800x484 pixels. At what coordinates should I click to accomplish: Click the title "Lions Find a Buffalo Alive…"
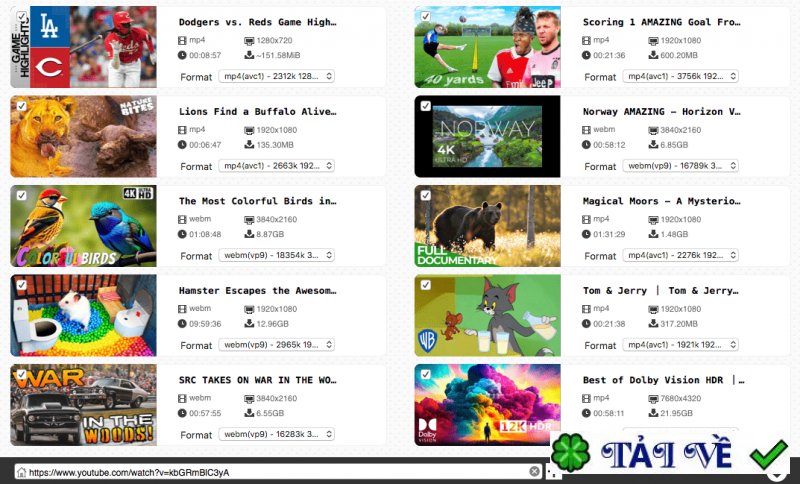(x=258, y=112)
